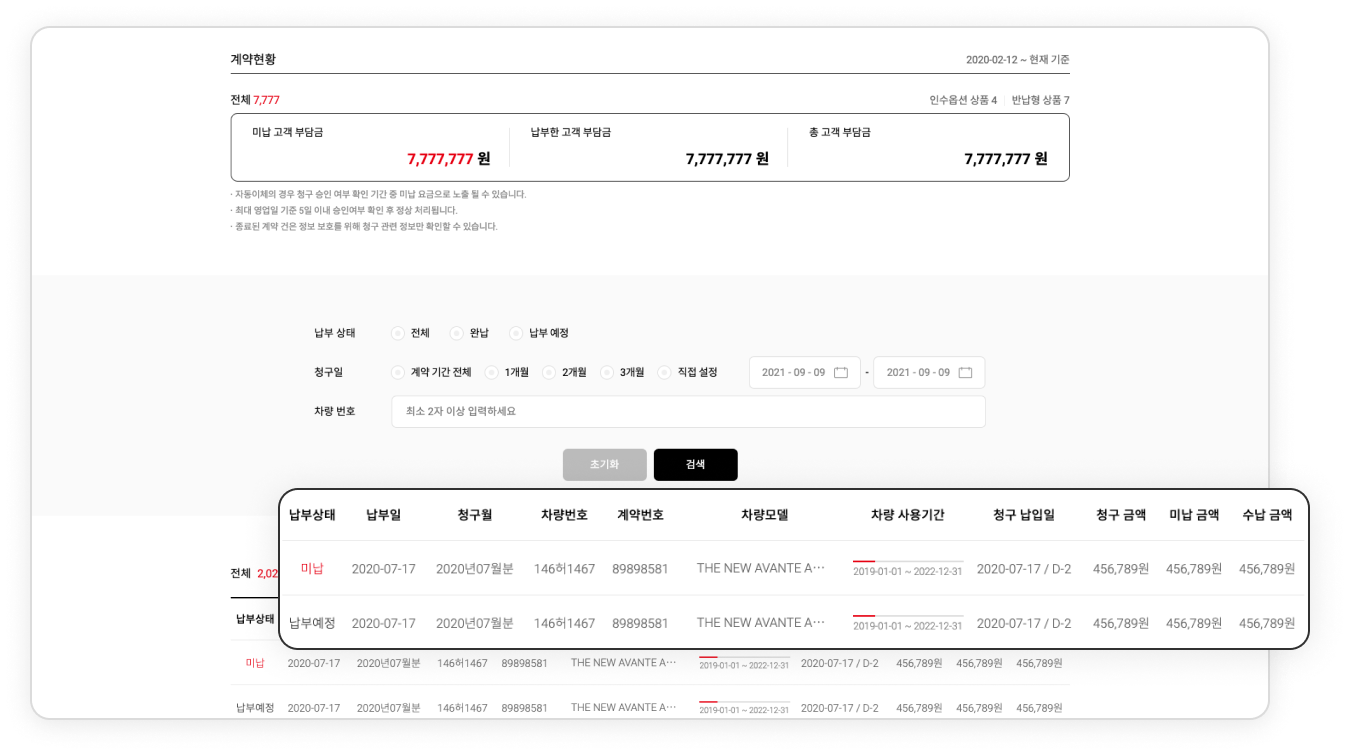Click 미납 금액 456,789원 in enlarged 납부예정 row
This screenshot has height=754, width=1350.
pos(1194,623)
